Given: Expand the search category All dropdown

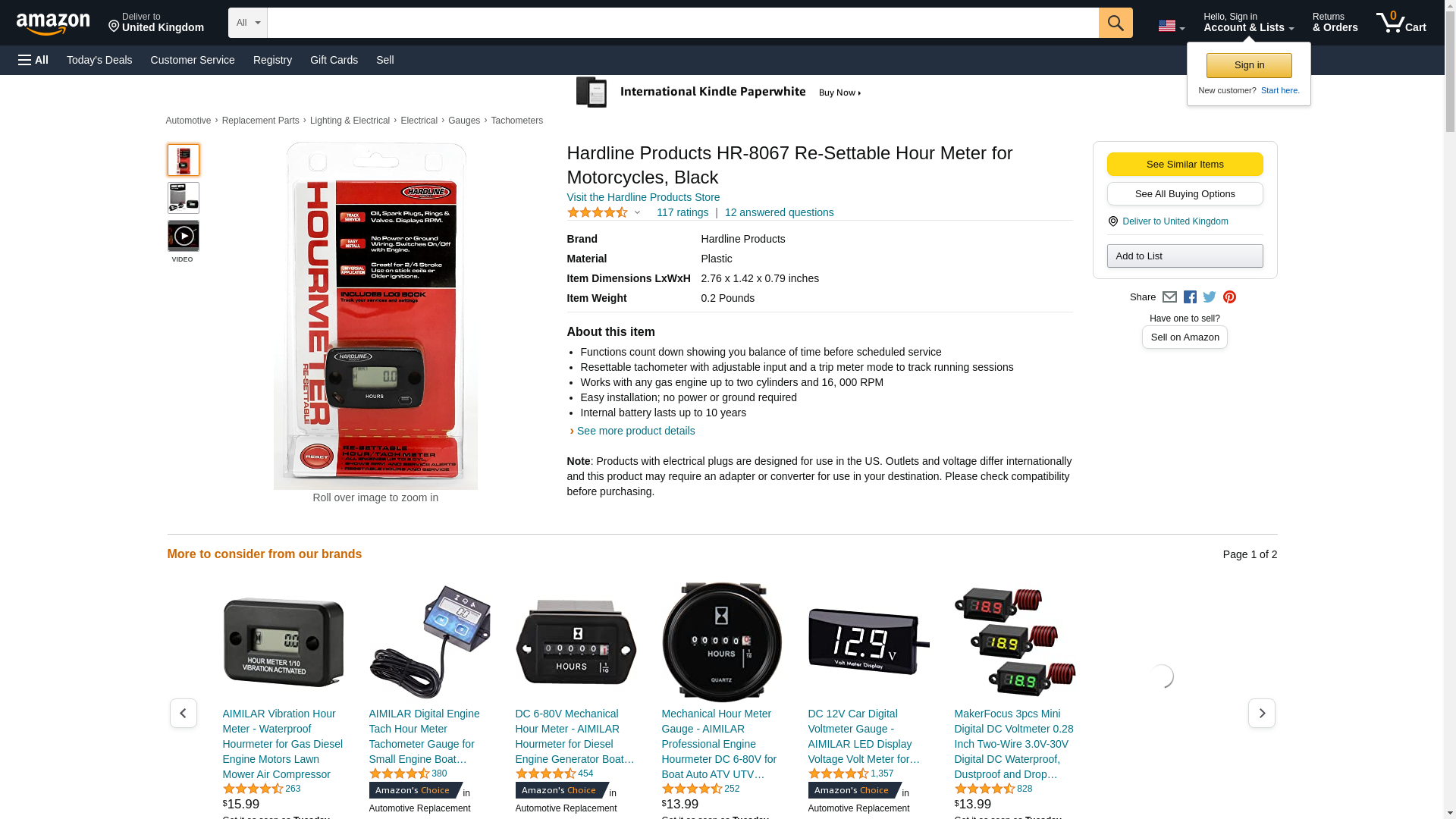Looking at the screenshot, I should pyautogui.click(x=248, y=23).
